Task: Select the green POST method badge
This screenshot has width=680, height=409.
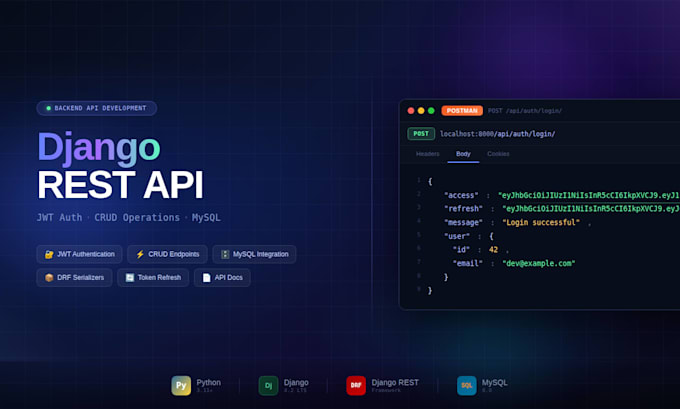Action: click(421, 134)
